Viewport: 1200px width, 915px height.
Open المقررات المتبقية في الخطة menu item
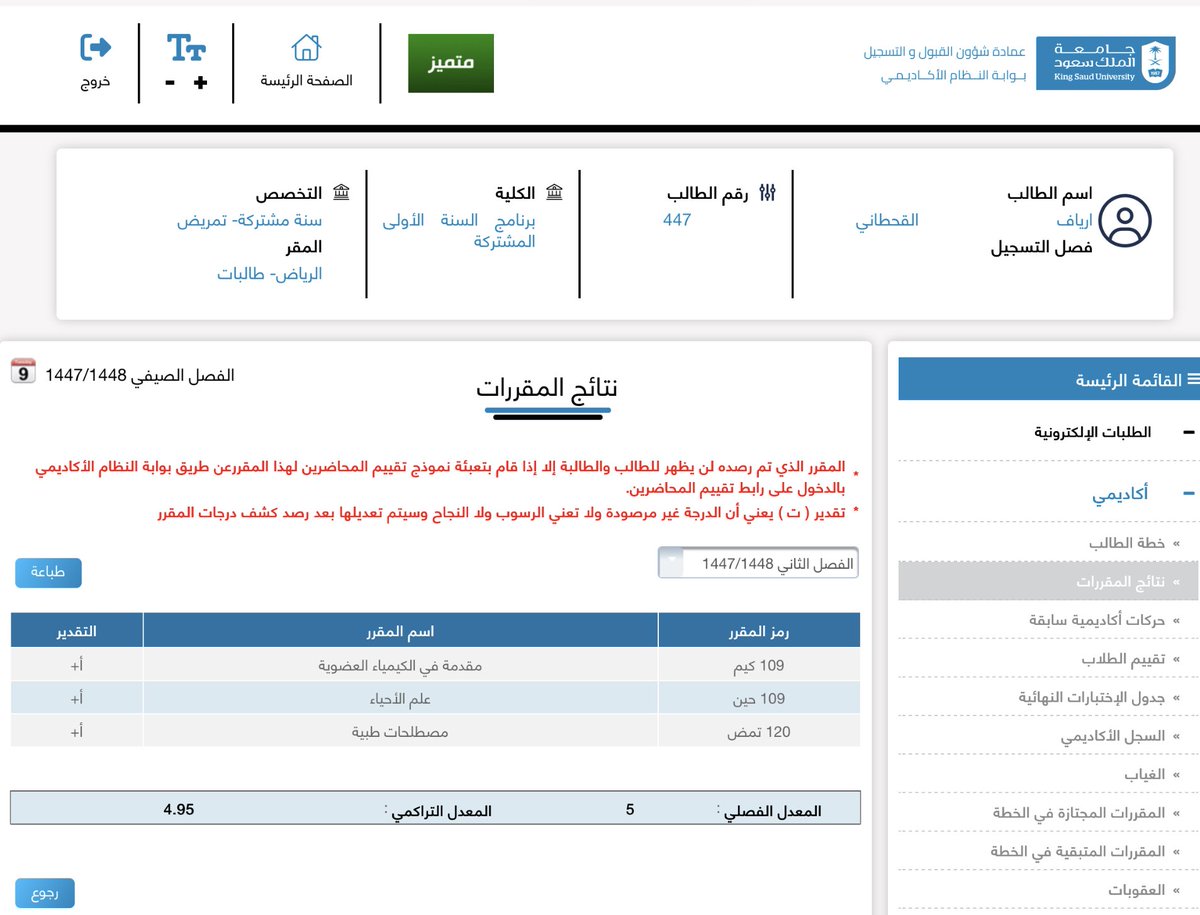click(1078, 851)
